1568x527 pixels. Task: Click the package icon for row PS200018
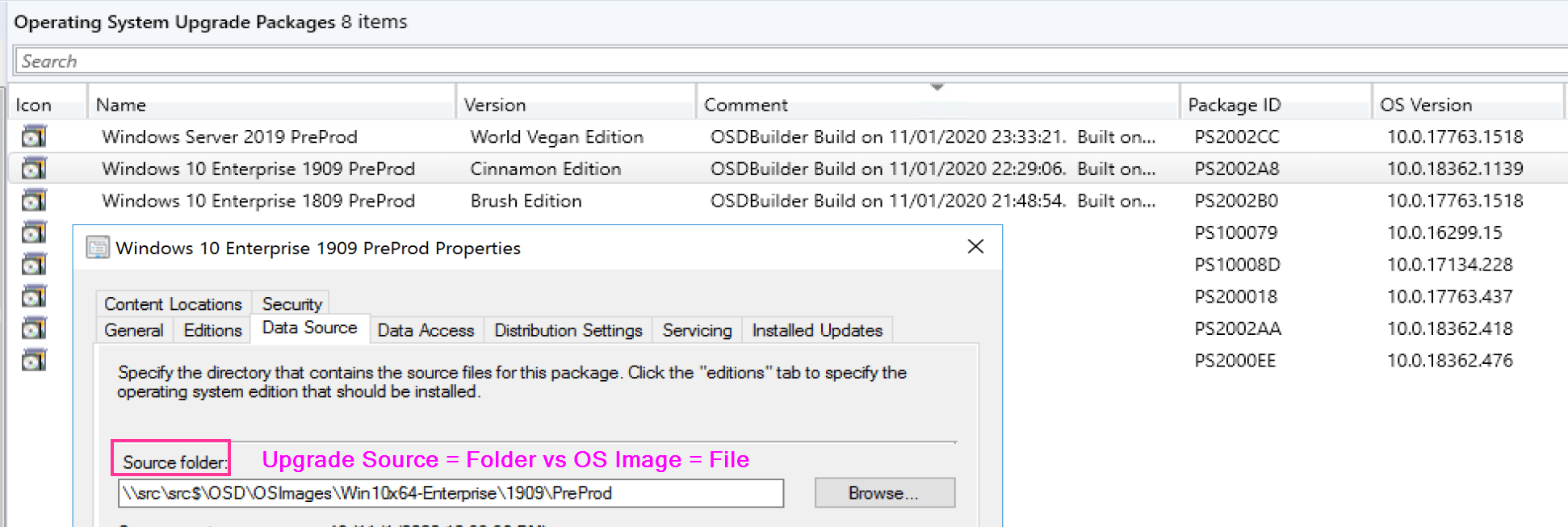[x=34, y=296]
